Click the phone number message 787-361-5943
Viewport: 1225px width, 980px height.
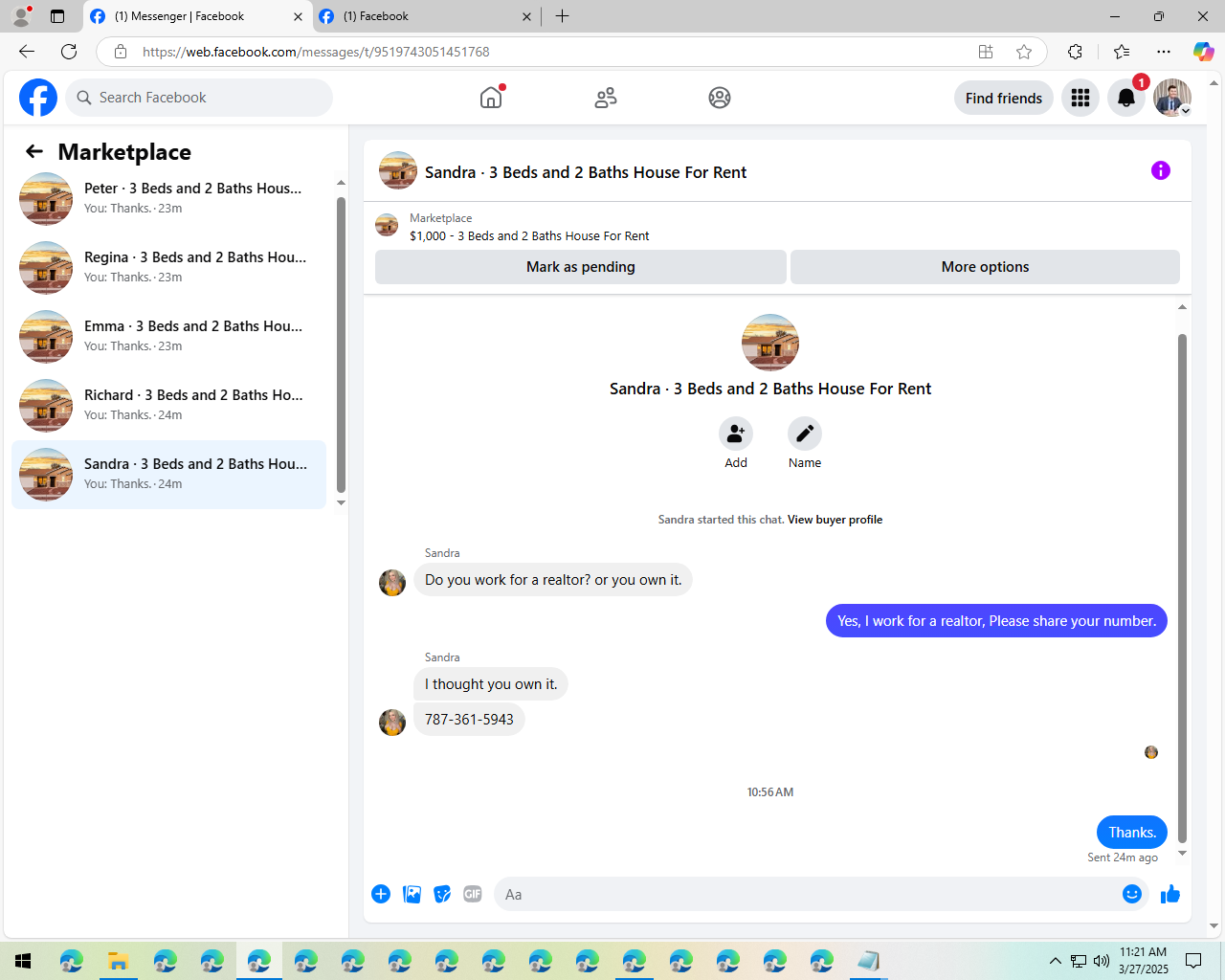[469, 720]
